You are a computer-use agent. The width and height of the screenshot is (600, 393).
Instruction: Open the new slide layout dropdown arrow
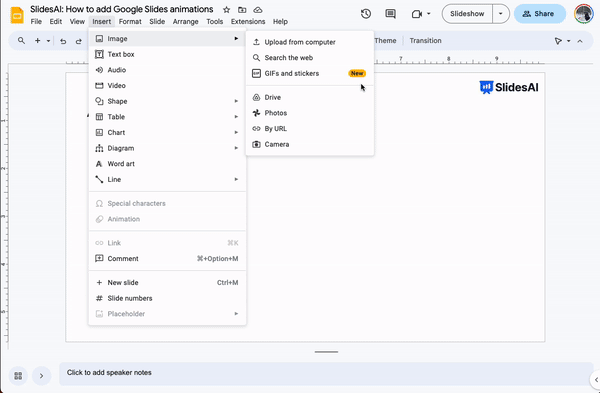48,41
